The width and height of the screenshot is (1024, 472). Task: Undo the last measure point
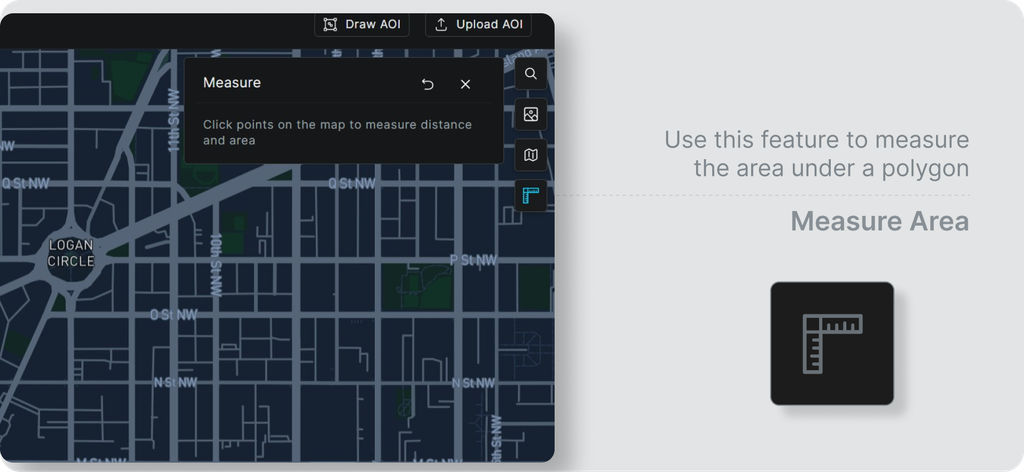428,84
